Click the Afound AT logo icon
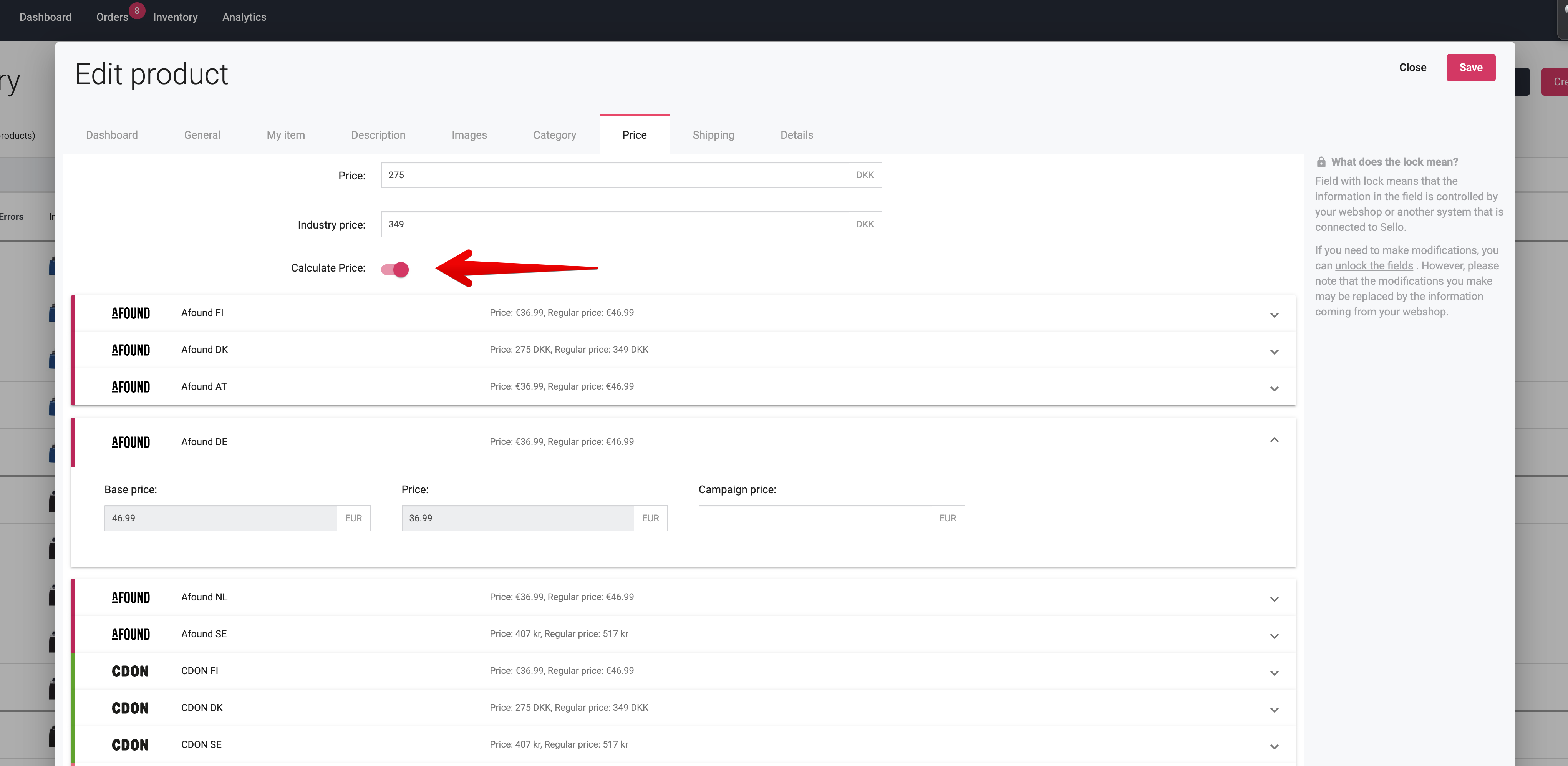 click(131, 387)
